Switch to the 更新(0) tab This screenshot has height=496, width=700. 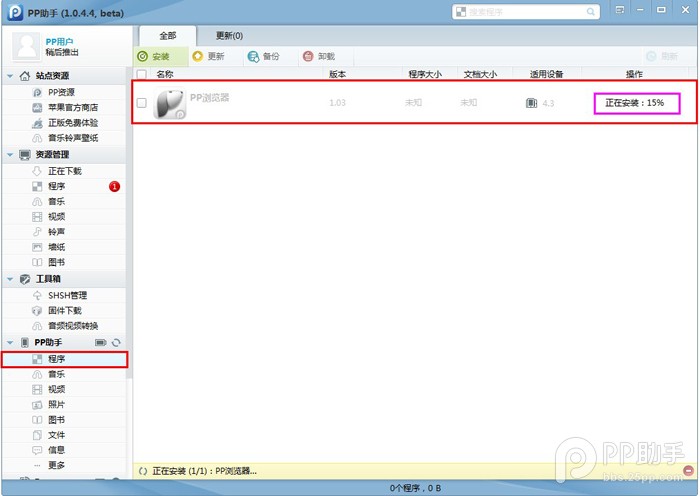(229, 36)
